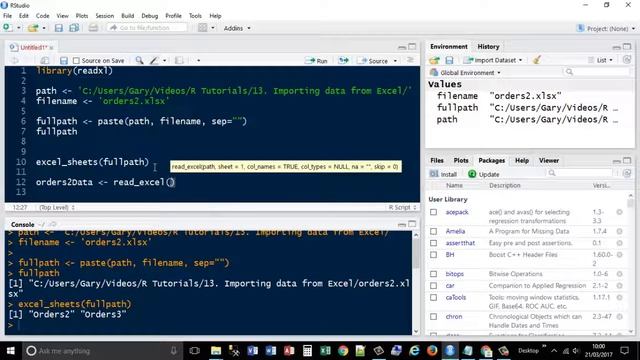The image size is (640, 360).
Task: Load workspace in Environment pane
Action: pyautogui.click(x=434, y=60)
